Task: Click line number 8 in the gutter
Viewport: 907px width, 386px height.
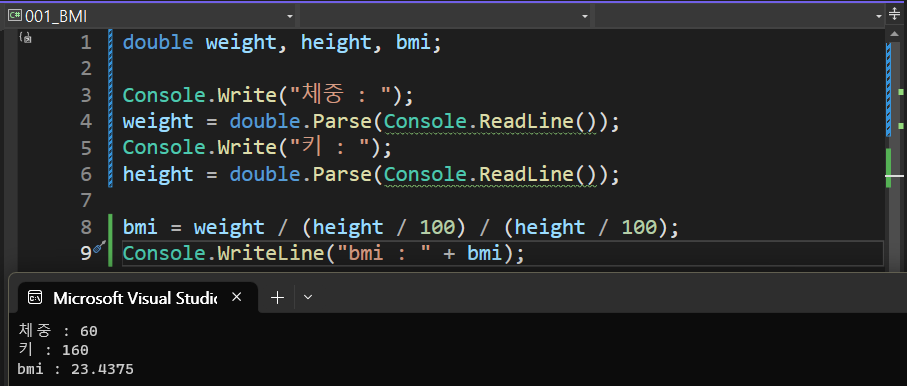Action: (86, 227)
